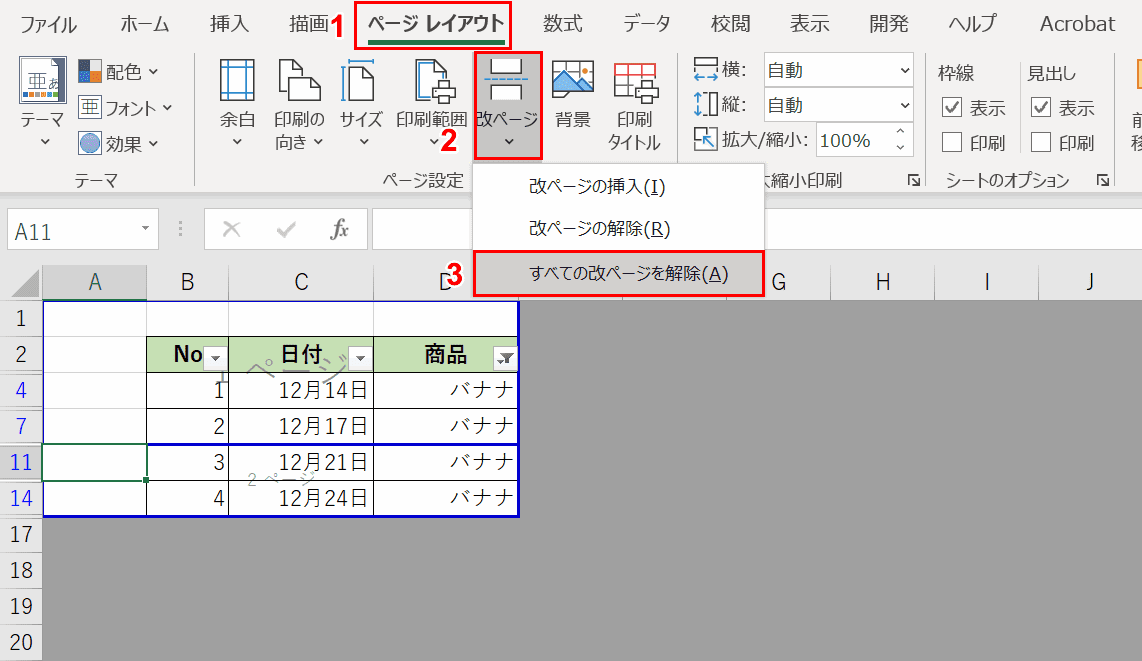Click the 印刷の向き orientation icon

pyautogui.click(x=299, y=80)
